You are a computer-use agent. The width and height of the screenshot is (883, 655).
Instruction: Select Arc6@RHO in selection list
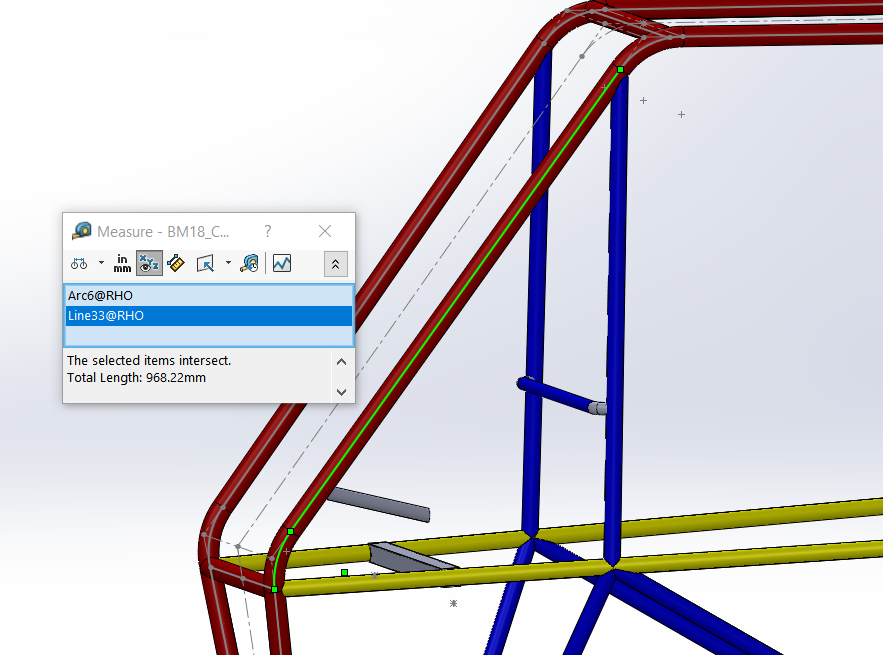[209, 296]
